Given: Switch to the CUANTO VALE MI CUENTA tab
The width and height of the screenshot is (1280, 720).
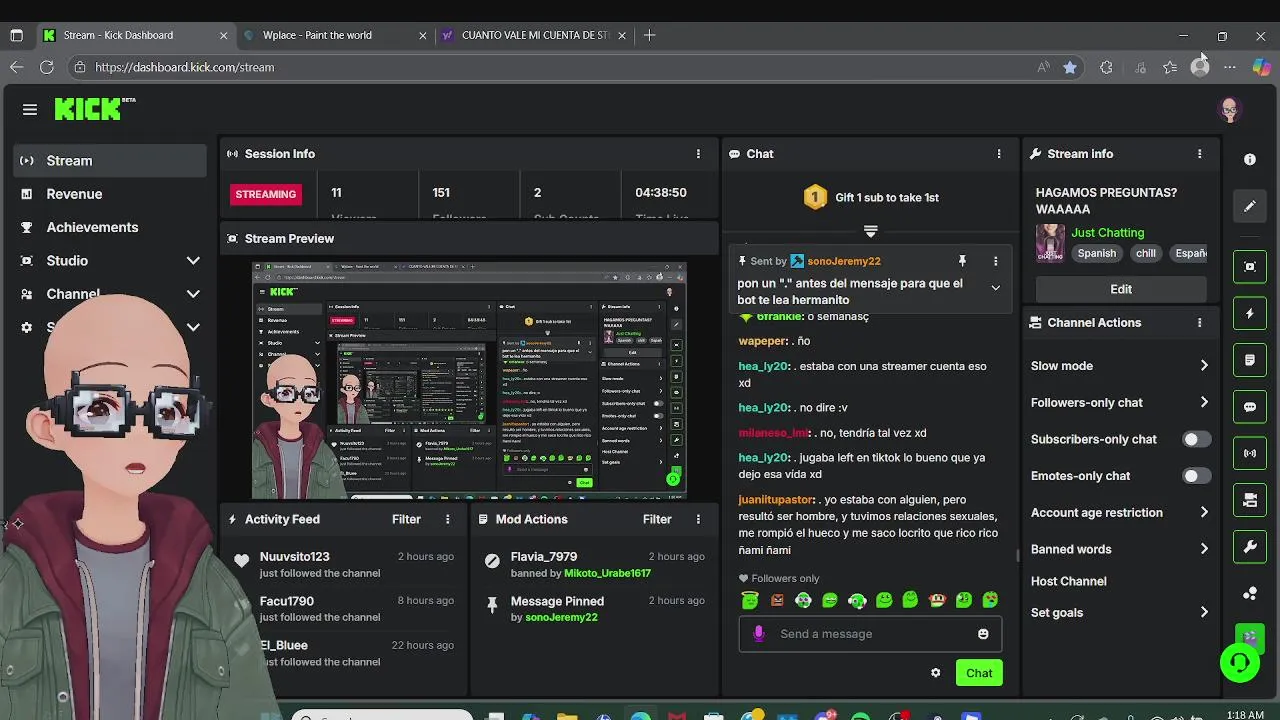Looking at the screenshot, I should (534, 35).
